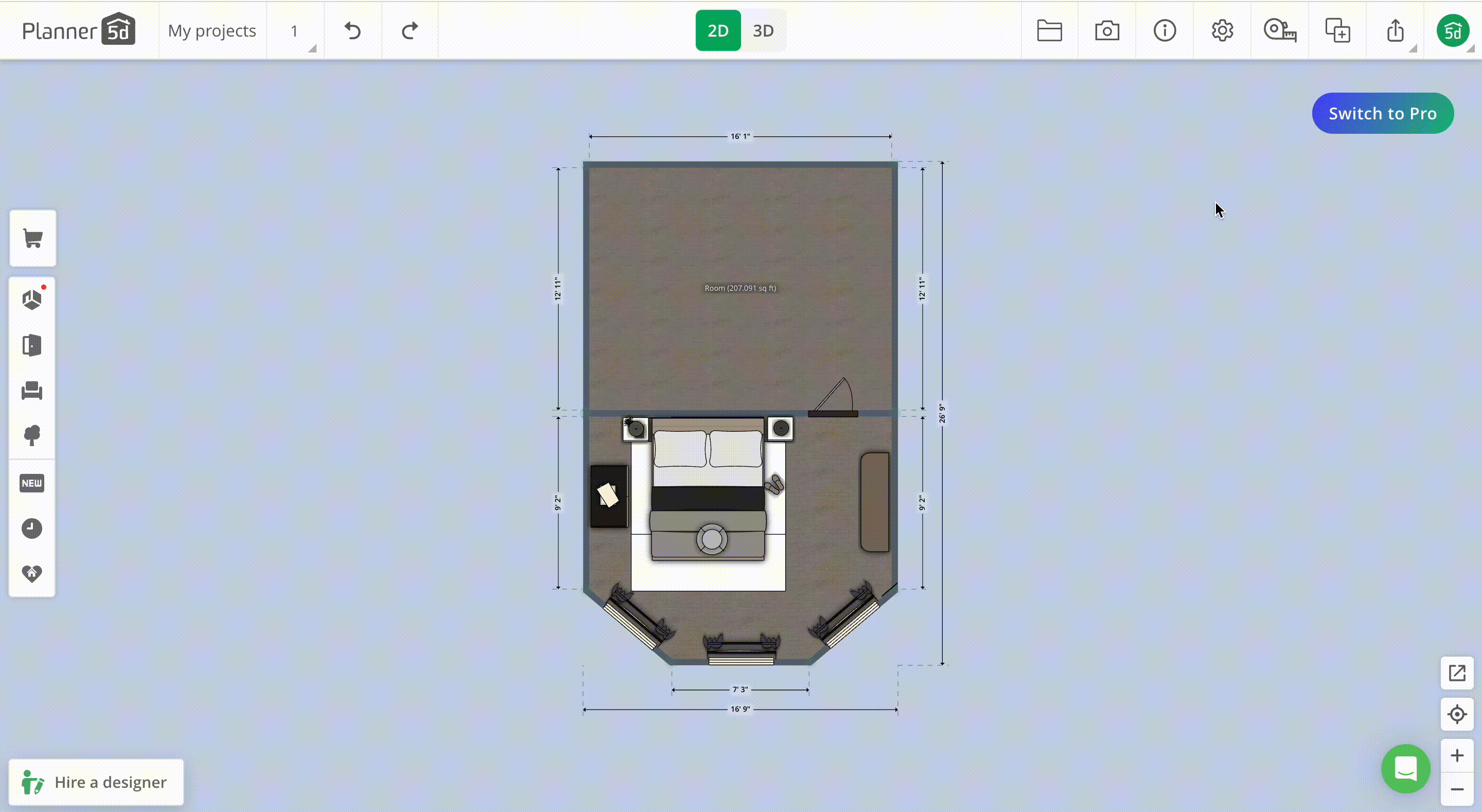Screen dimensions: 1482x812
Task: Open the snapshot/screenshot tool
Action: click(x=1107, y=30)
